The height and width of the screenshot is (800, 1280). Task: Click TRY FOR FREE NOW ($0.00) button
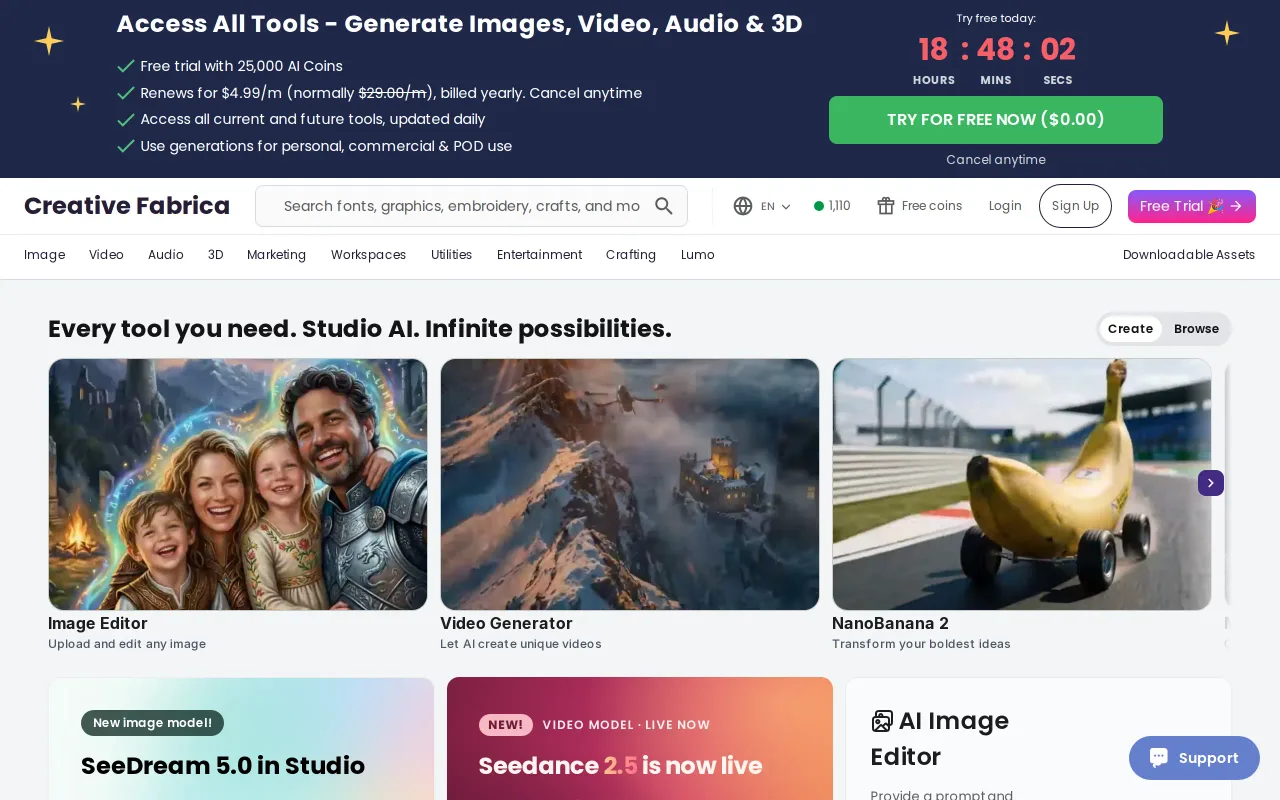(x=996, y=120)
